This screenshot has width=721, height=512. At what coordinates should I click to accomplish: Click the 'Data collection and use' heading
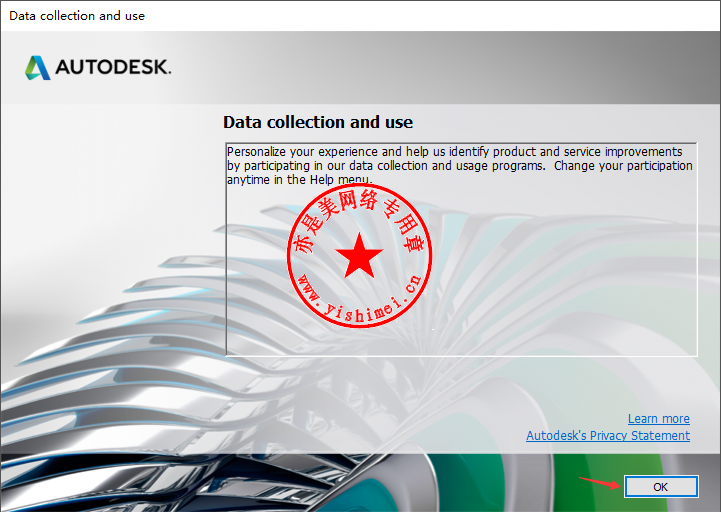coord(318,122)
